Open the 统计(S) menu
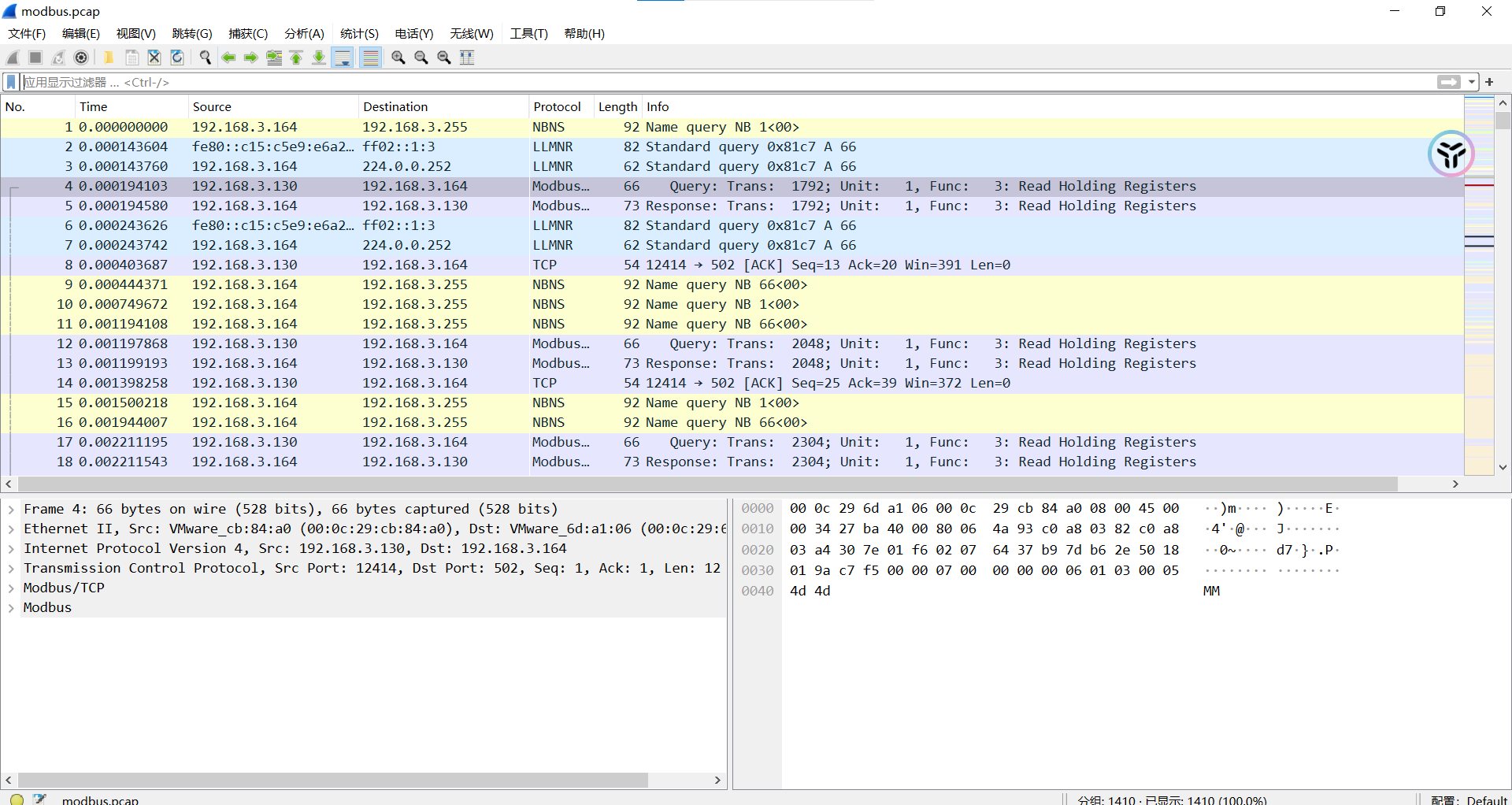The width and height of the screenshot is (1512, 805). point(359,34)
